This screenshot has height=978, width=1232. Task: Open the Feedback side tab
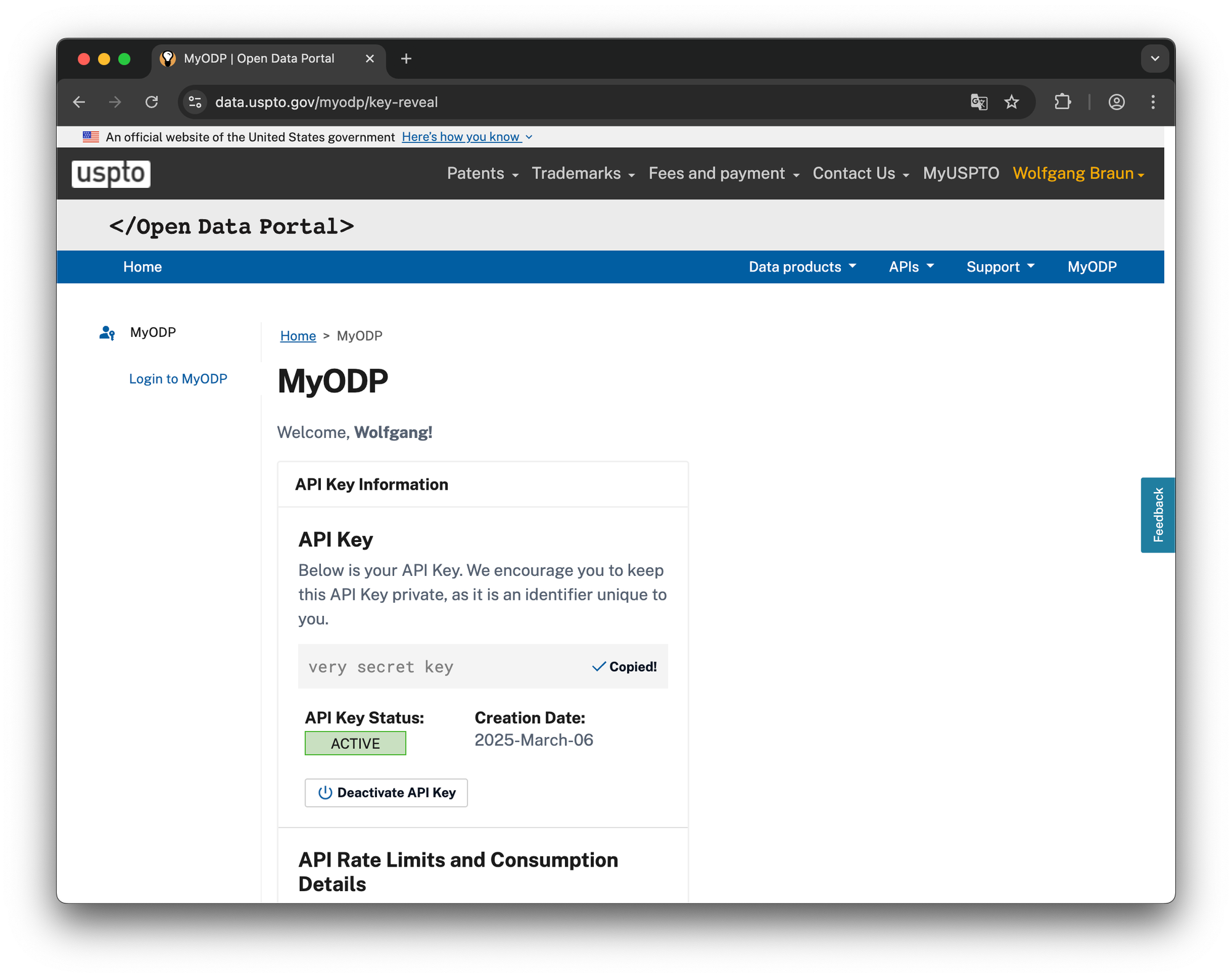(1157, 515)
